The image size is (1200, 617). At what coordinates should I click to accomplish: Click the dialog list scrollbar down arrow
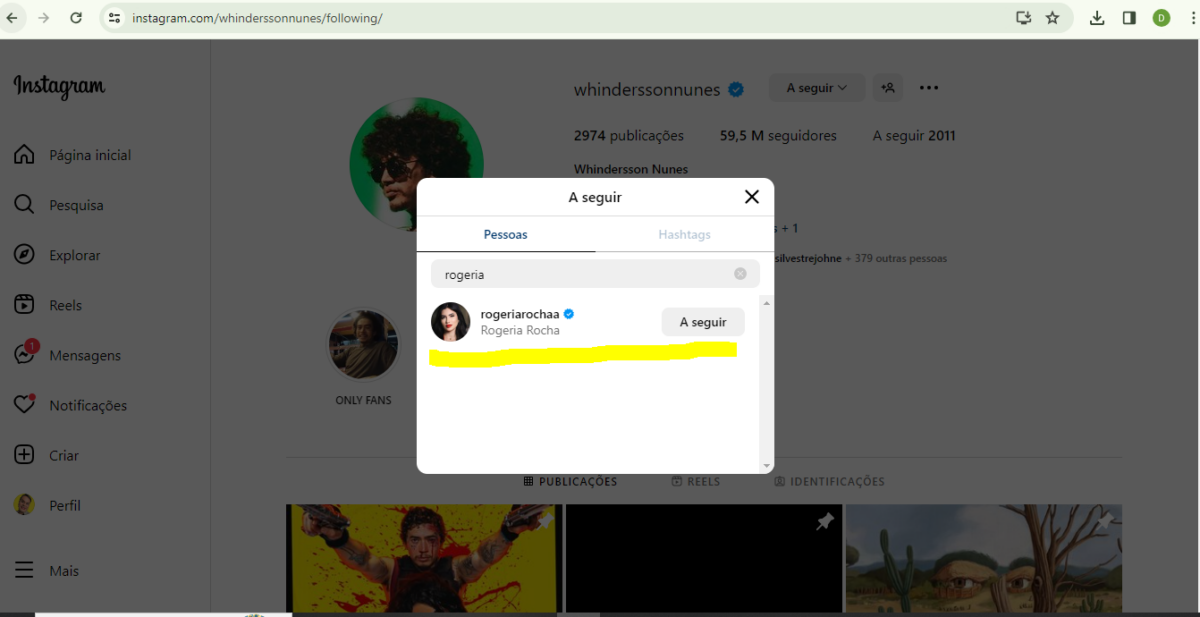click(x=767, y=466)
